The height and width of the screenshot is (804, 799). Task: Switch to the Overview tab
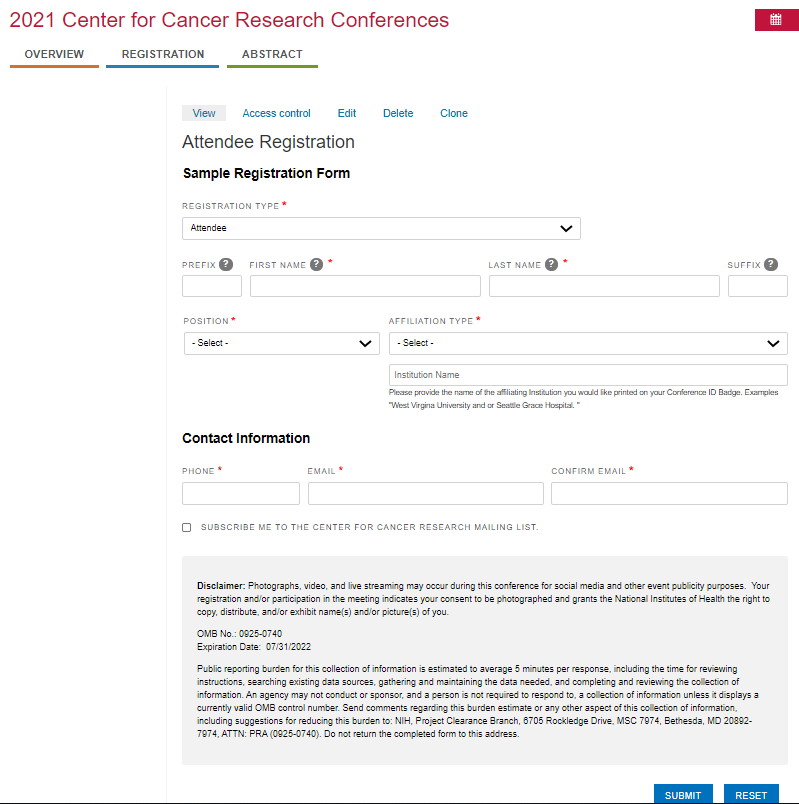coord(54,54)
